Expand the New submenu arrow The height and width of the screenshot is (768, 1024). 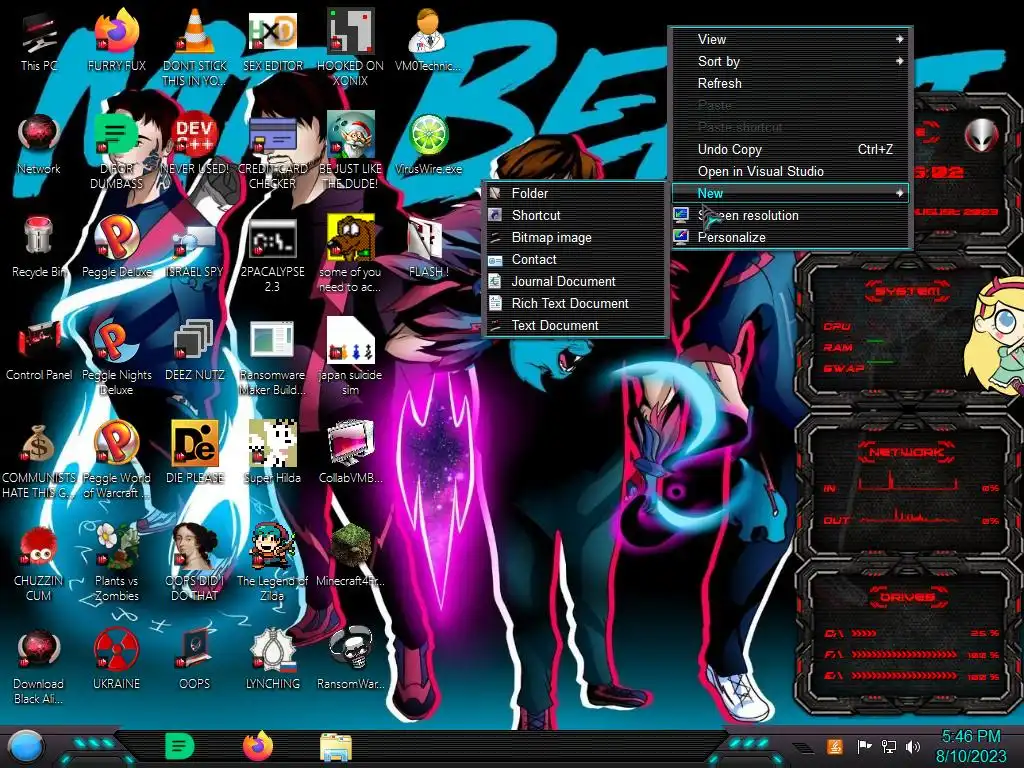point(899,193)
